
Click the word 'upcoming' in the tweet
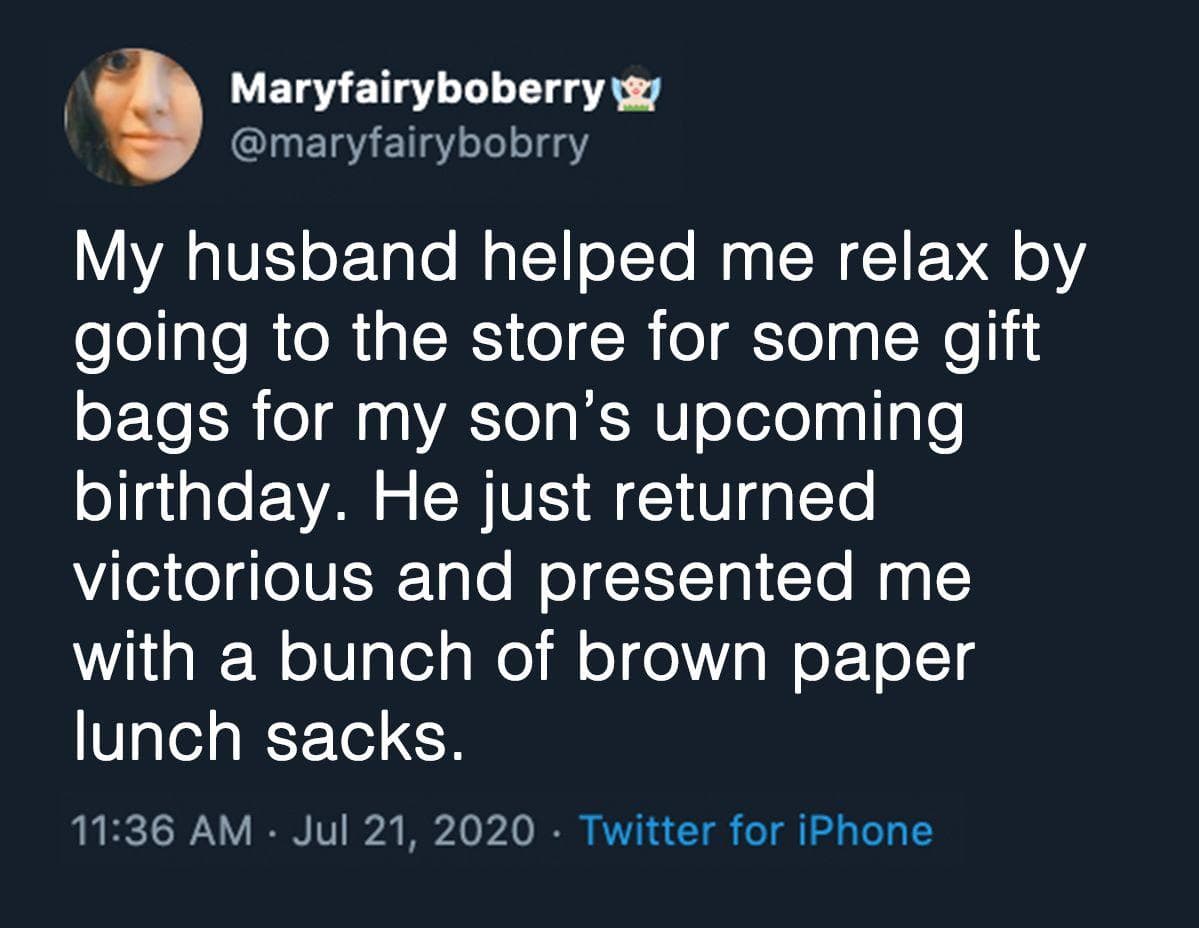tap(809, 420)
